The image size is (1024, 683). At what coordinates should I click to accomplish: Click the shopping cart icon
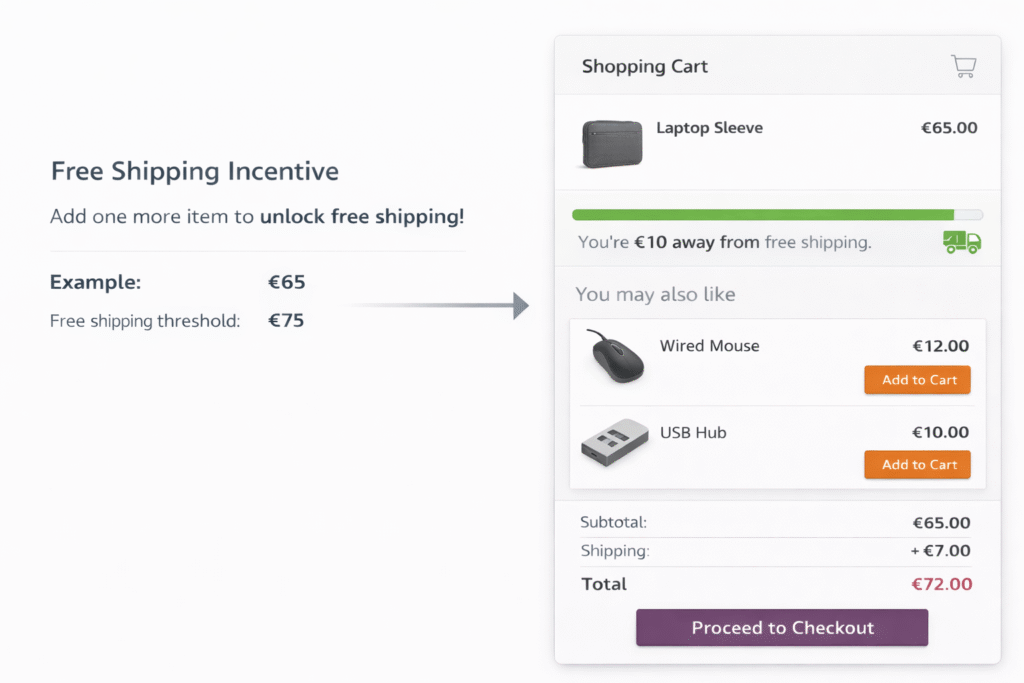[962, 65]
